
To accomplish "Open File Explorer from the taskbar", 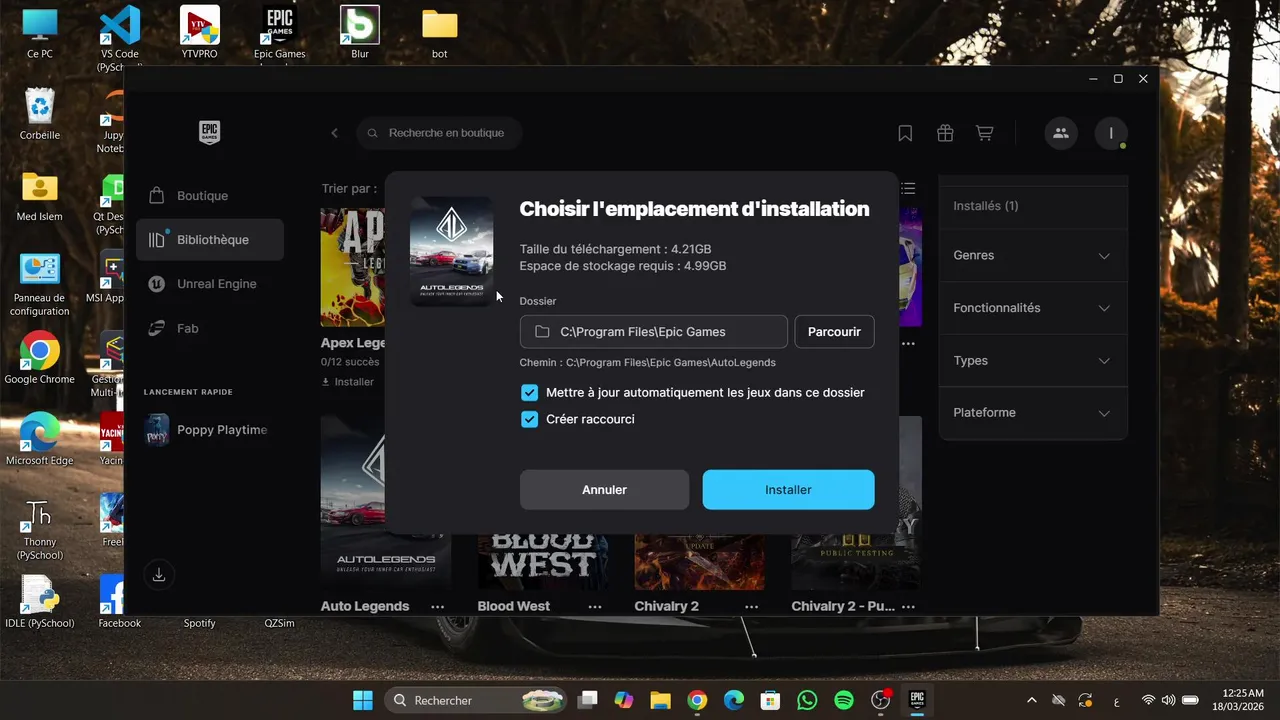I will point(660,700).
